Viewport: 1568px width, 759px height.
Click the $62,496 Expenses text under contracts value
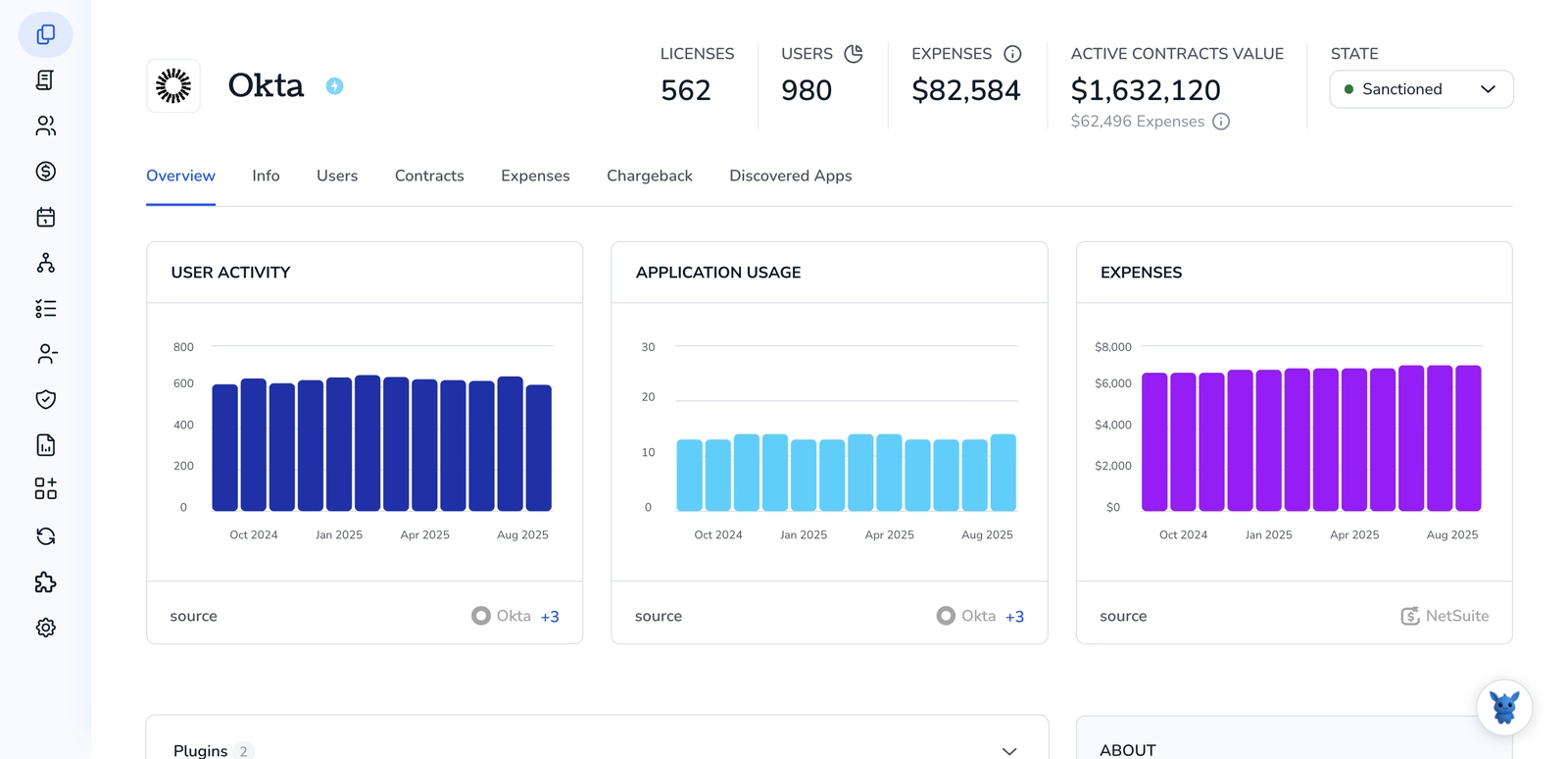point(1138,122)
